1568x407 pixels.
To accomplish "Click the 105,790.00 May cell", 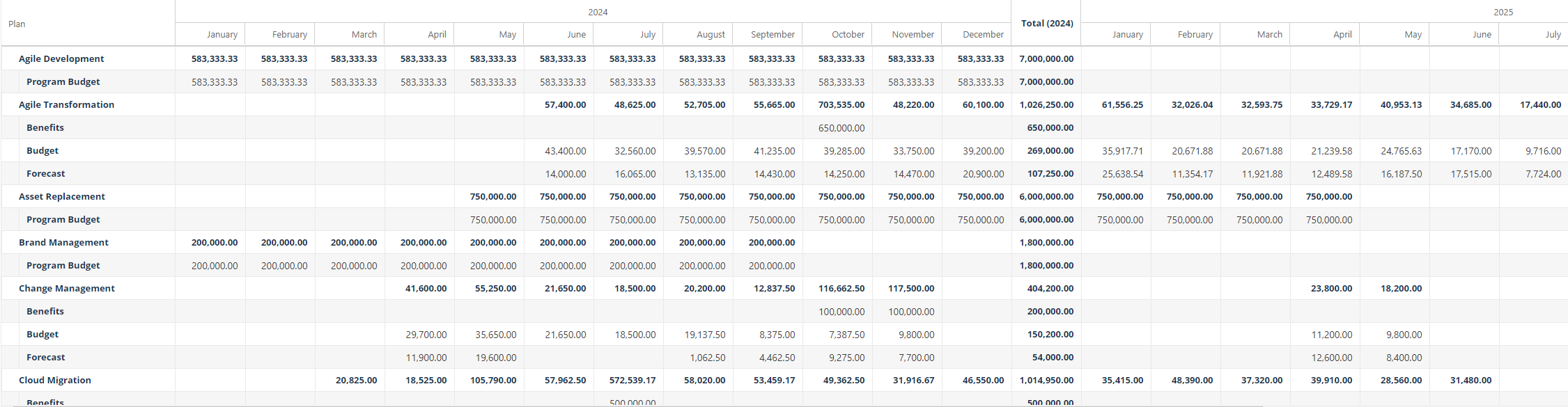I will tap(493, 380).
